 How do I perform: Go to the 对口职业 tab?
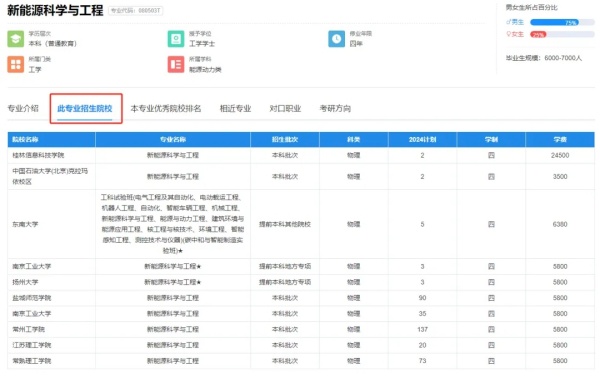285,109
